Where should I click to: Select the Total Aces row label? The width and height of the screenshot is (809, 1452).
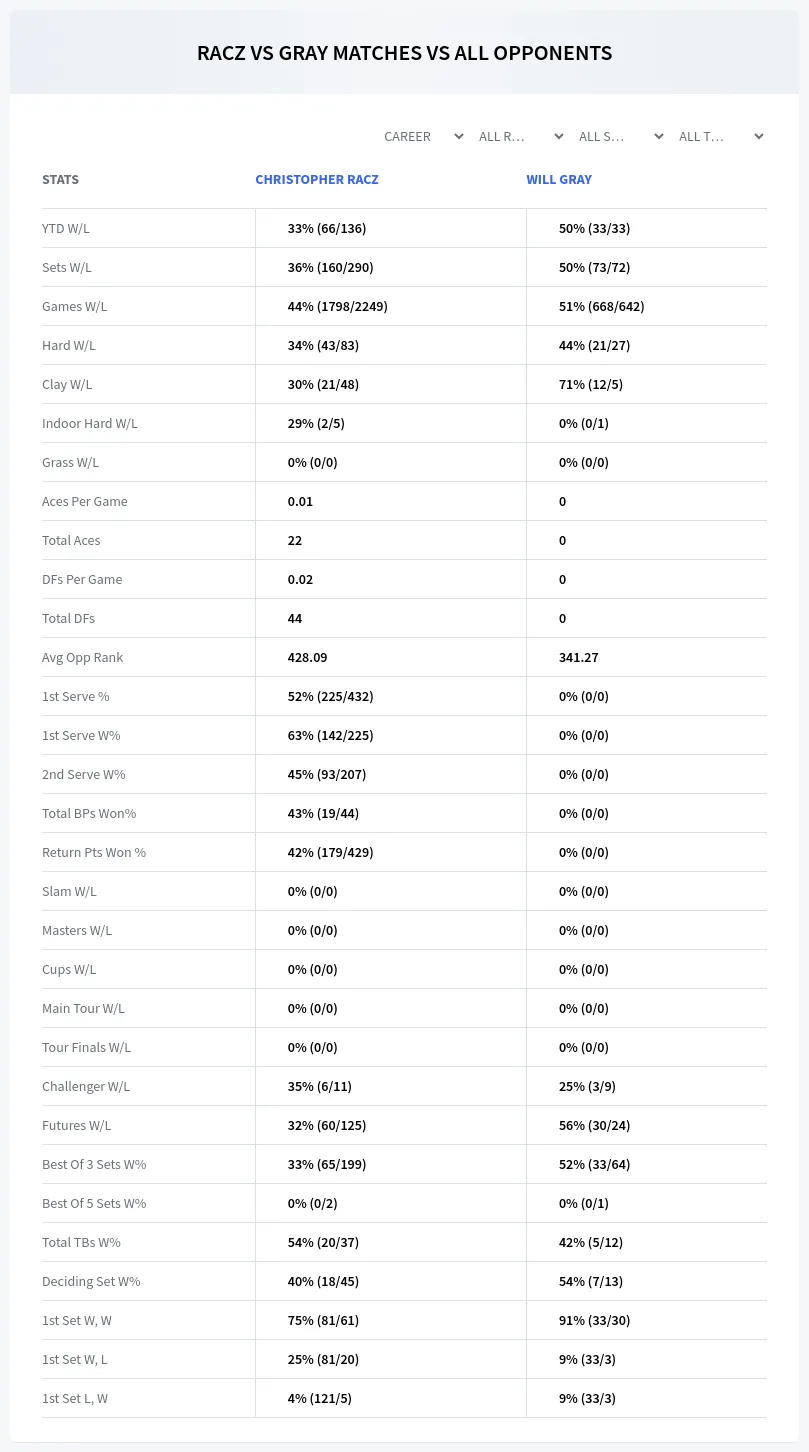(x=71, y=540)
